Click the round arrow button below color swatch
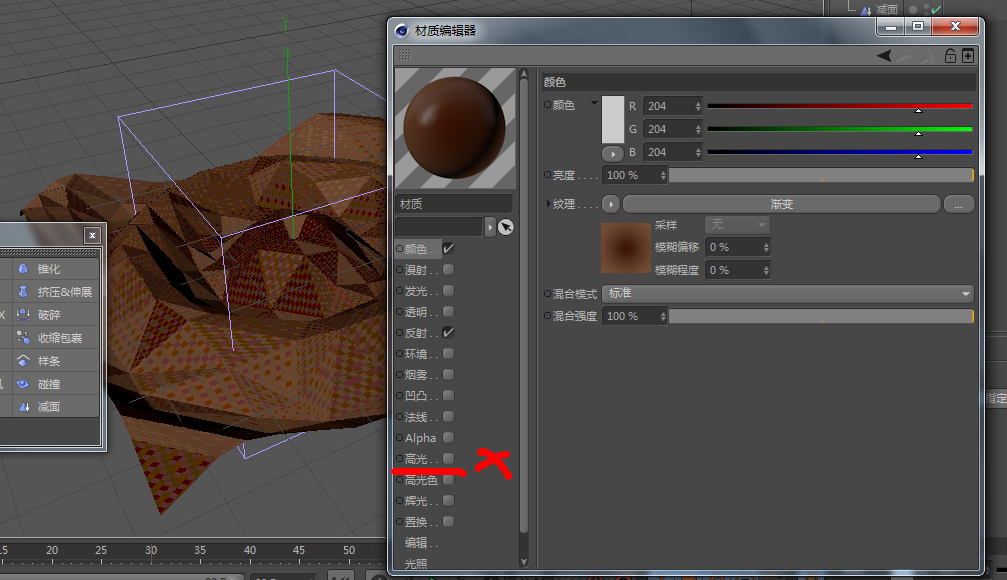 613,154
